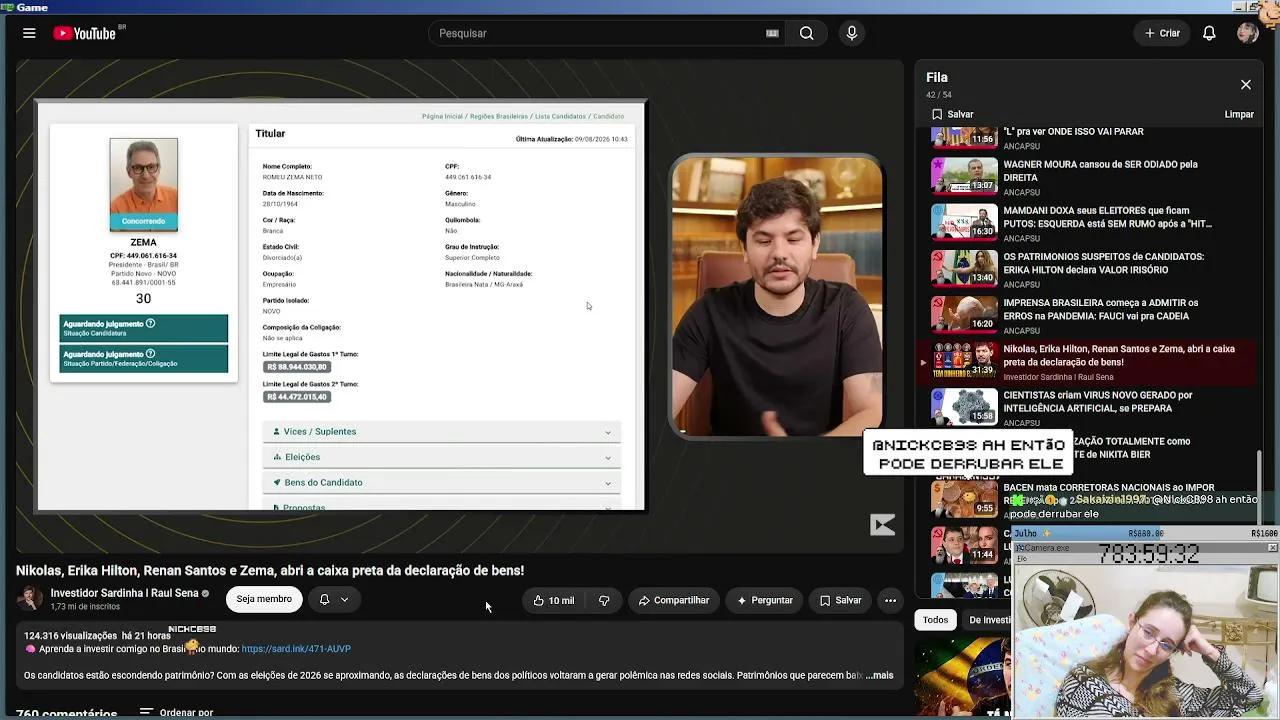Click the 124.316 visualizações view count

[70, 636]
